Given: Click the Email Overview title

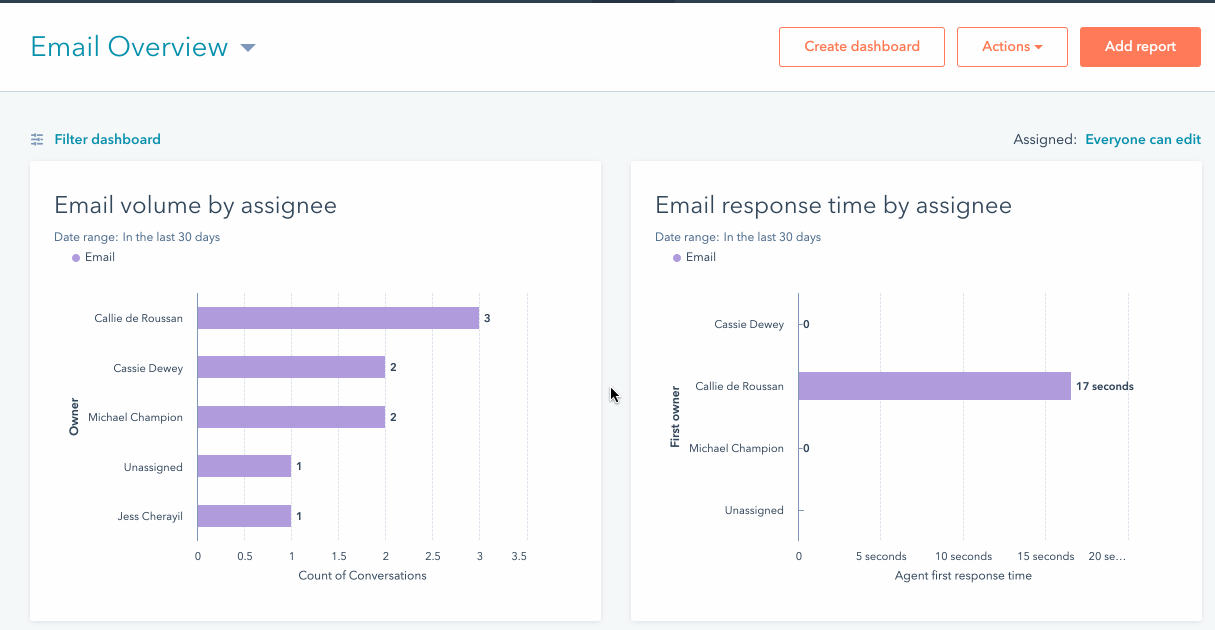Looking at the screenshot, I should (x=129, y=47).
